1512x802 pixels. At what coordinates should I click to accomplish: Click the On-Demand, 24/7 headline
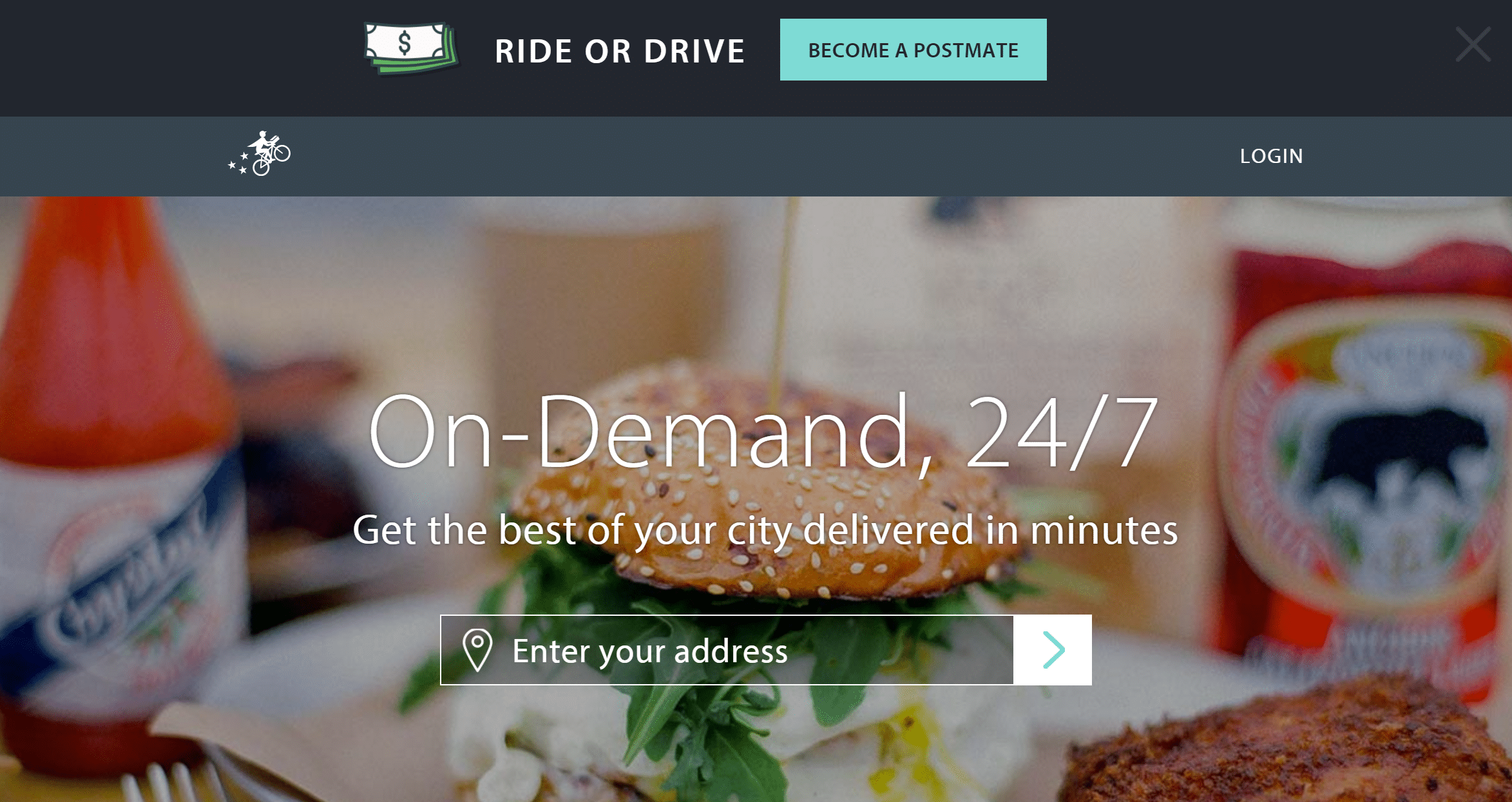tap(763, 432)
